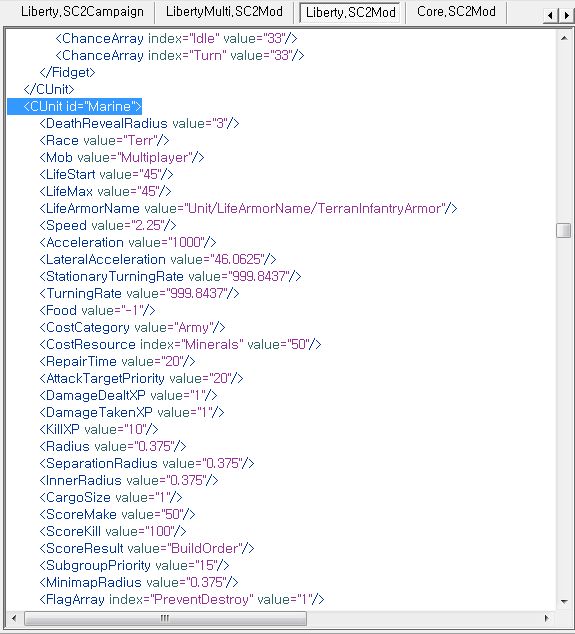Click the DamageTakenXP value="1" line
This screenshot has height=634, width=575.
point(132,412)
